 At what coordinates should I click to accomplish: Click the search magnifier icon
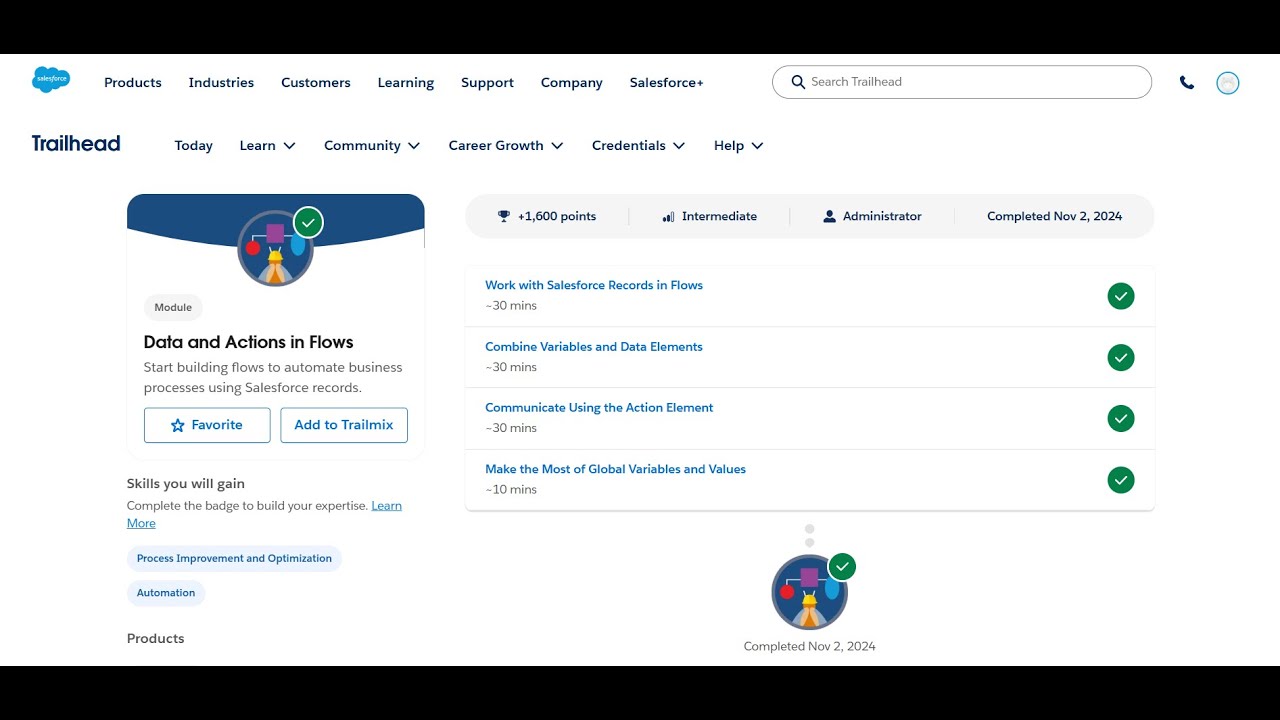click(x=798, y=82)
